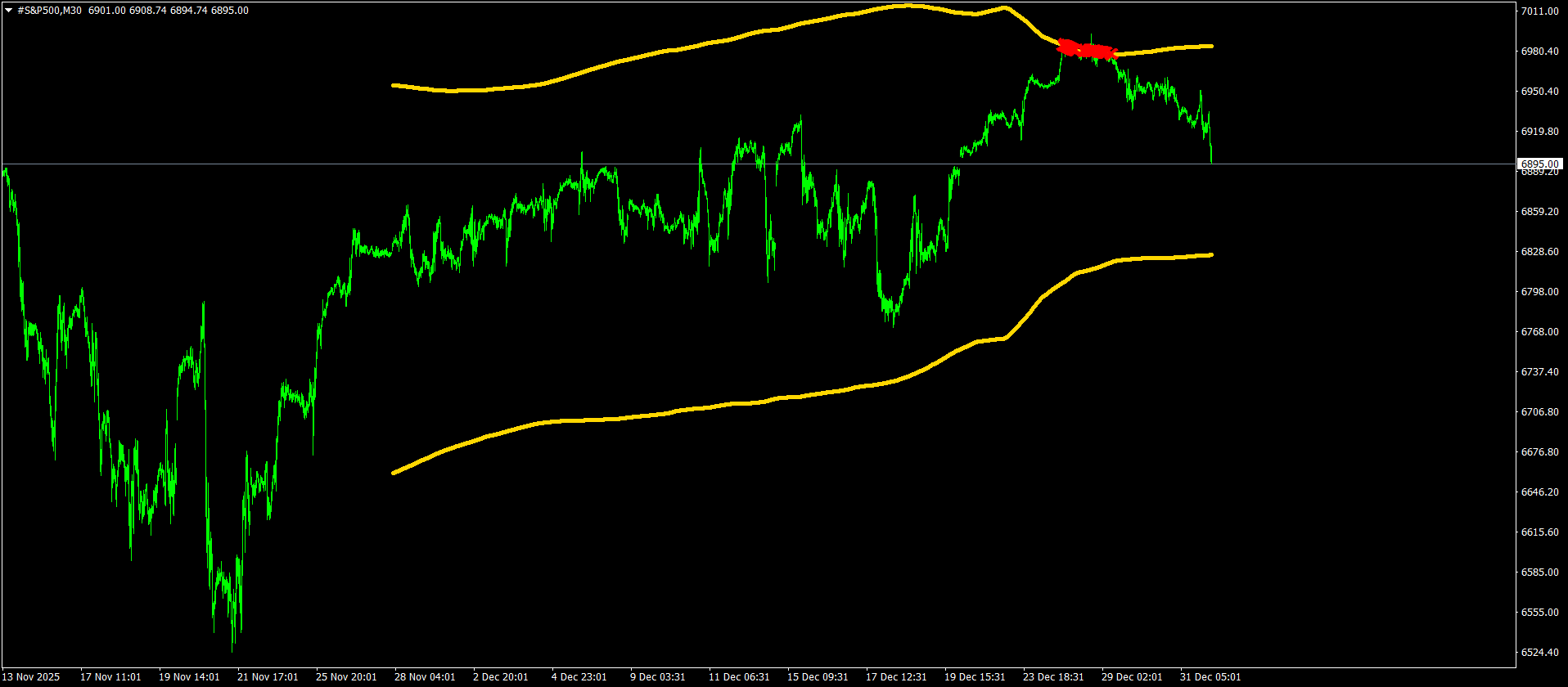Click the open value 6901.00 in the chart header
Screen dimensions: 1568x687
[x=107, y=11]
